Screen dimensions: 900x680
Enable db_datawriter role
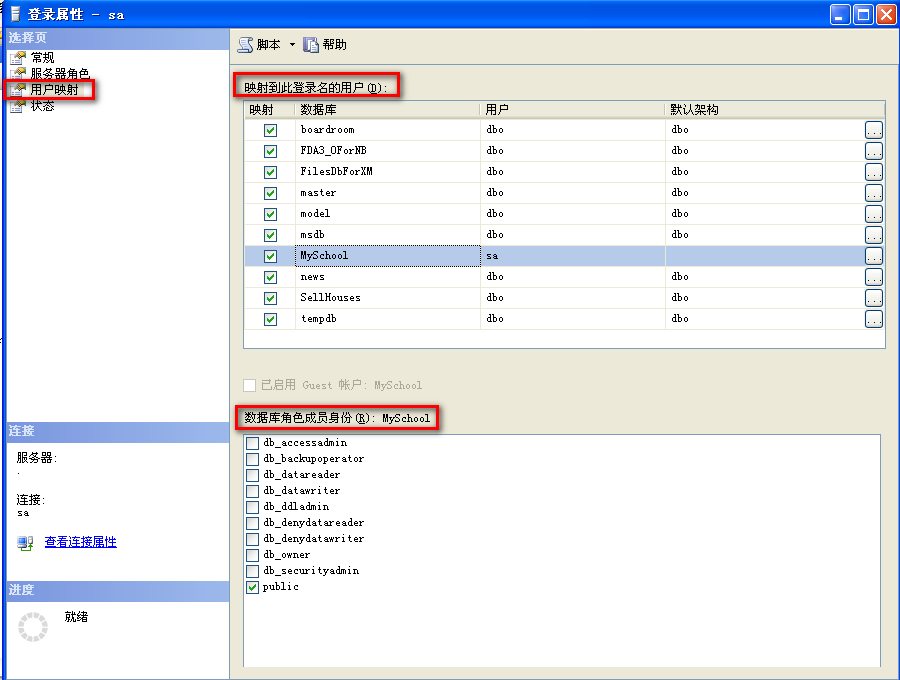pos(252,491)
